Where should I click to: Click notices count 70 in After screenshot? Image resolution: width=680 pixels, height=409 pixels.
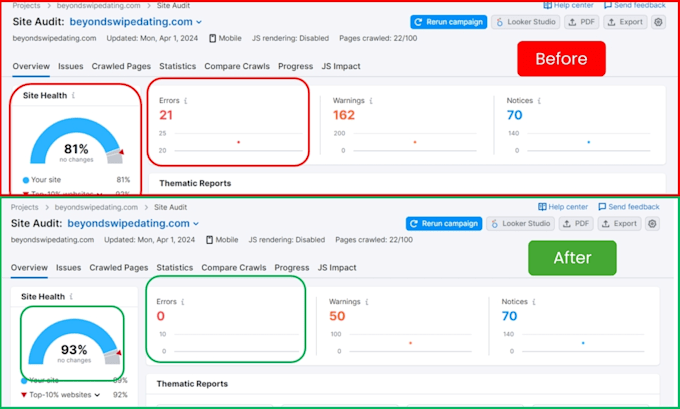click(509, 316)
